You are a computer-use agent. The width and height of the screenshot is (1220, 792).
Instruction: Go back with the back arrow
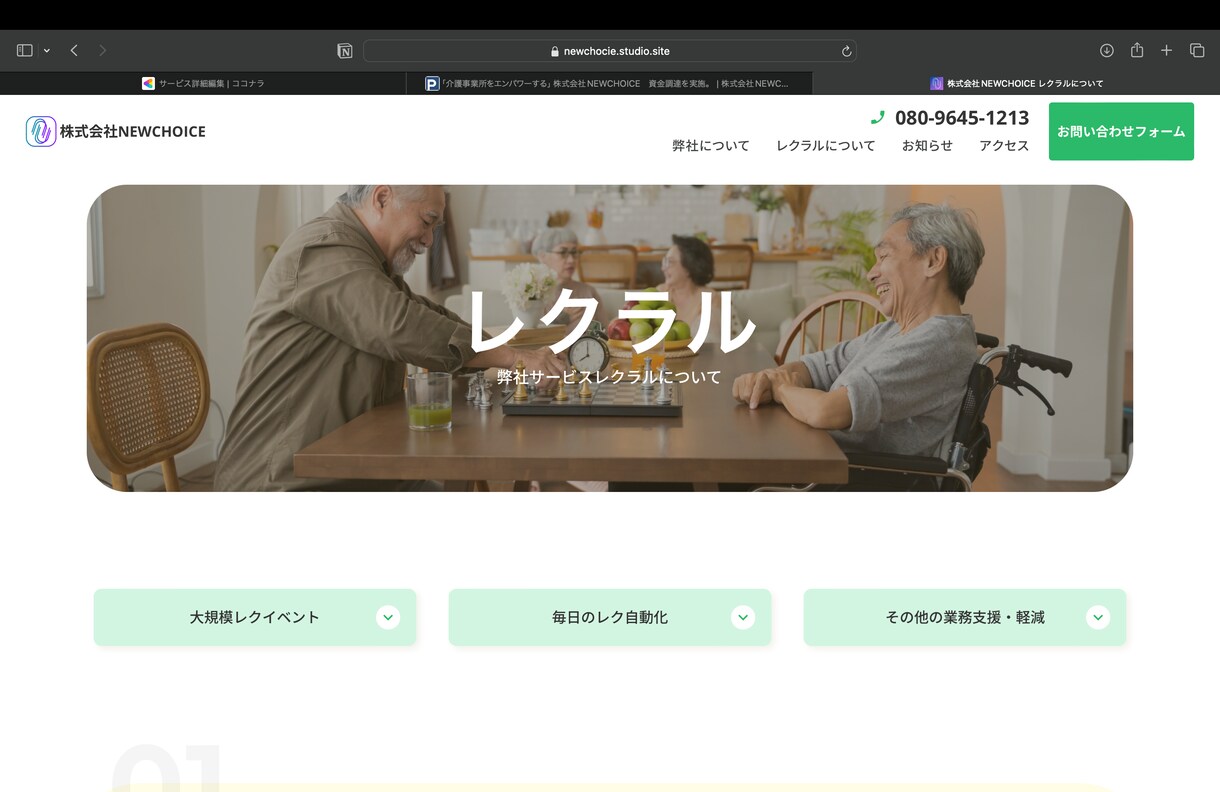pos(74,50)
